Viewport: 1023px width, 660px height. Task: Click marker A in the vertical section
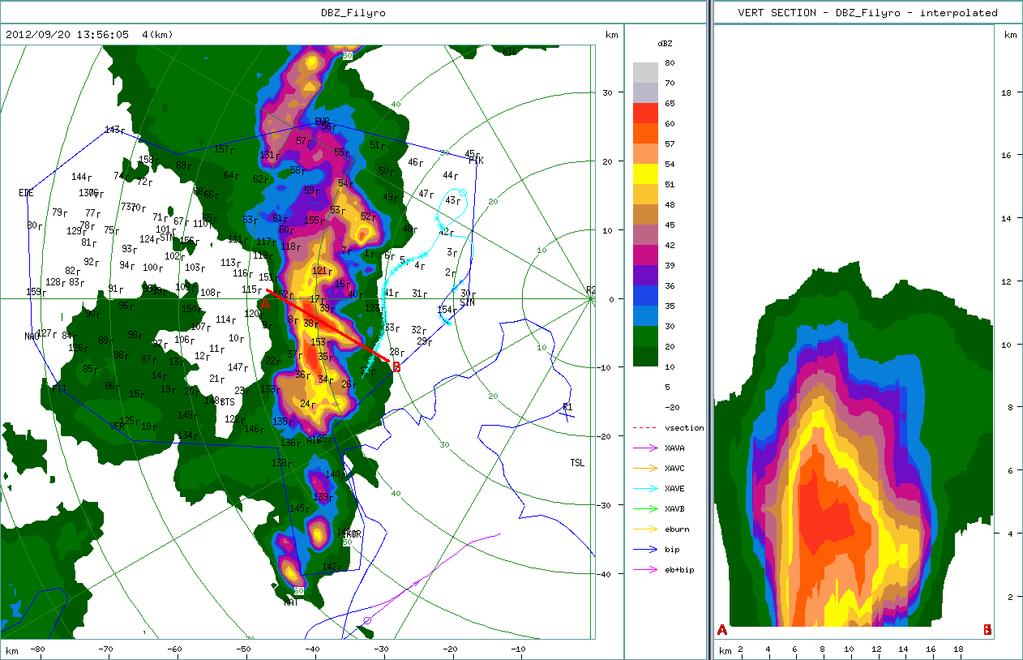pyautogui.click(x=722, y=629)
